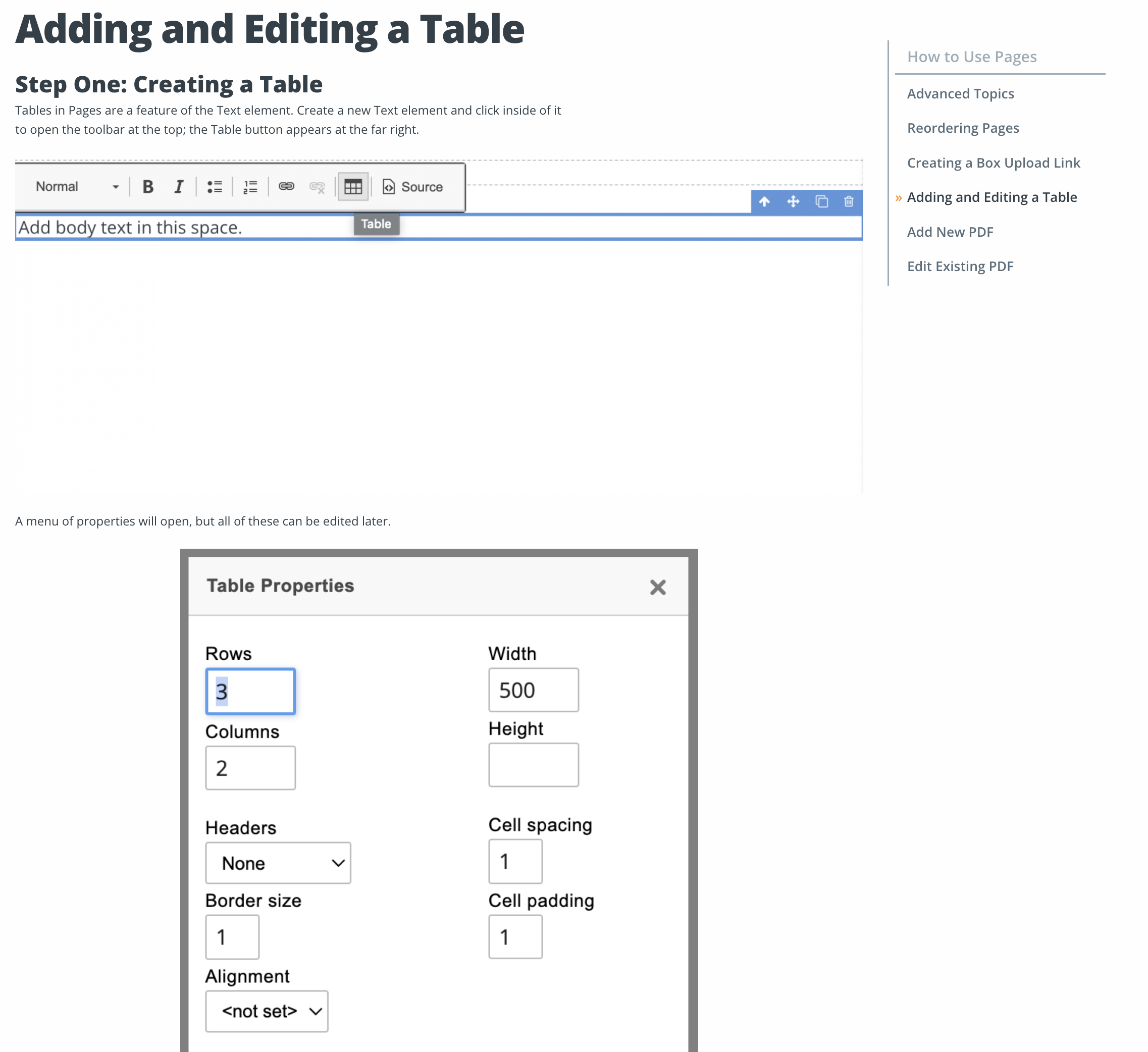Click the move/drag element icon
The height and width of the screenshot is (1052, 1148).
[793, 201]
